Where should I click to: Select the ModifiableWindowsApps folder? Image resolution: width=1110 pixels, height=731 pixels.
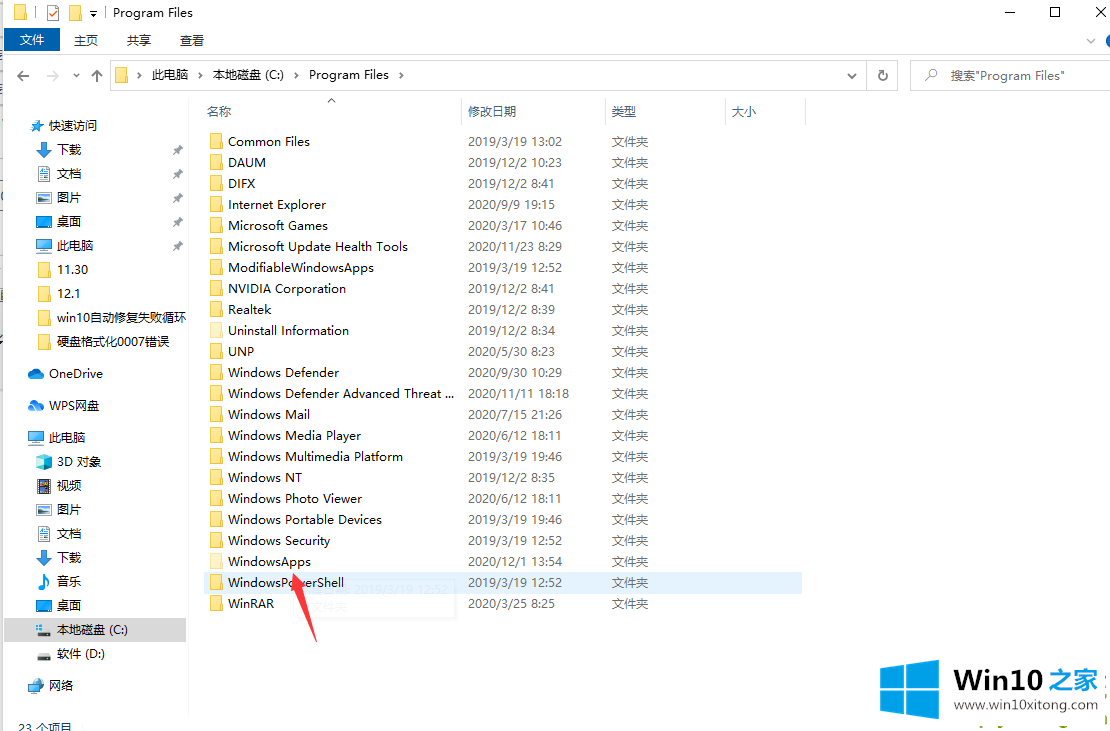301,268
